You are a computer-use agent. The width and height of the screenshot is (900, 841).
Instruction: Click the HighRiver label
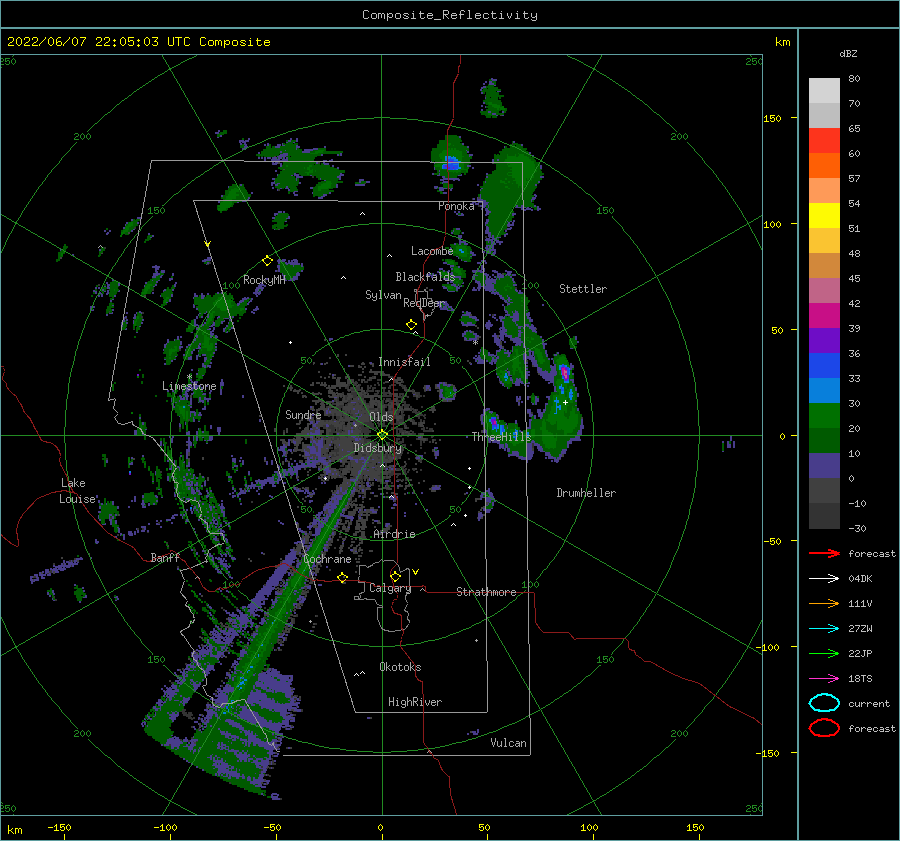[415, 702]
